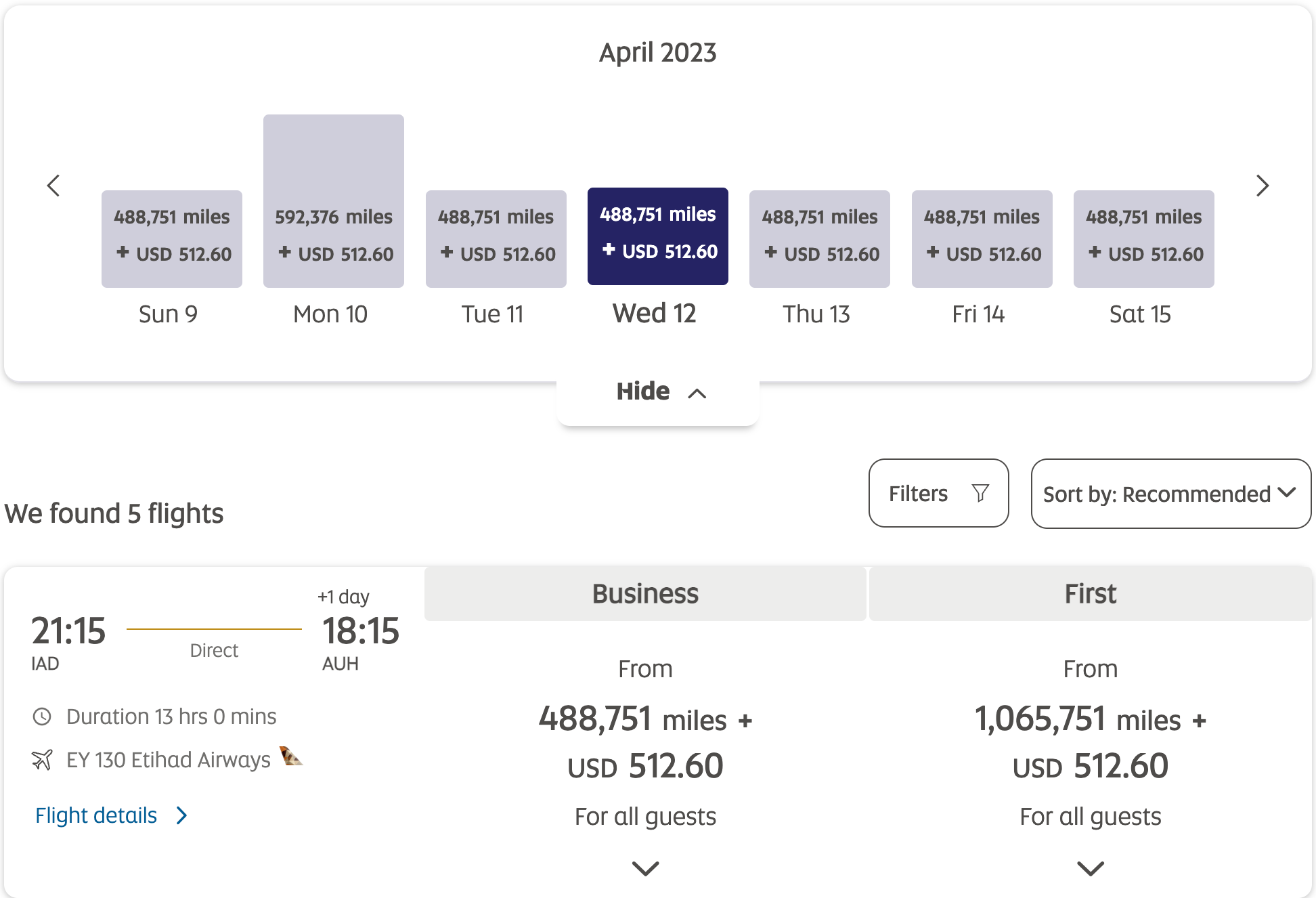
Task: Expand First fare details via its chevron
Action: pyautogui.click(x=1090, y=869)
